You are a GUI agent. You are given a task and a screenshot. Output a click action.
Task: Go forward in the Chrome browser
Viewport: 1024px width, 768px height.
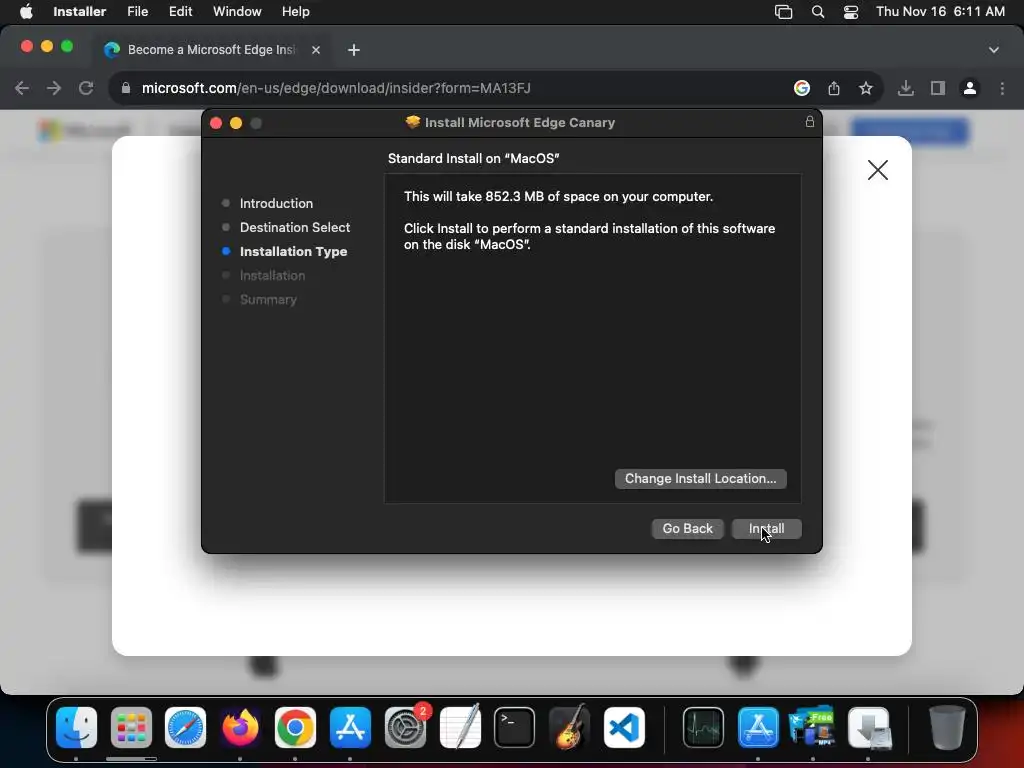click(x=54, y=88)
